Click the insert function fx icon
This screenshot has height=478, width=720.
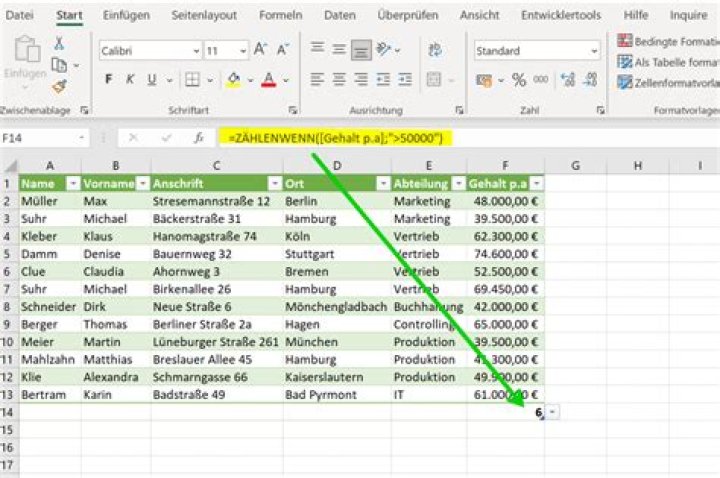[198, 138]
